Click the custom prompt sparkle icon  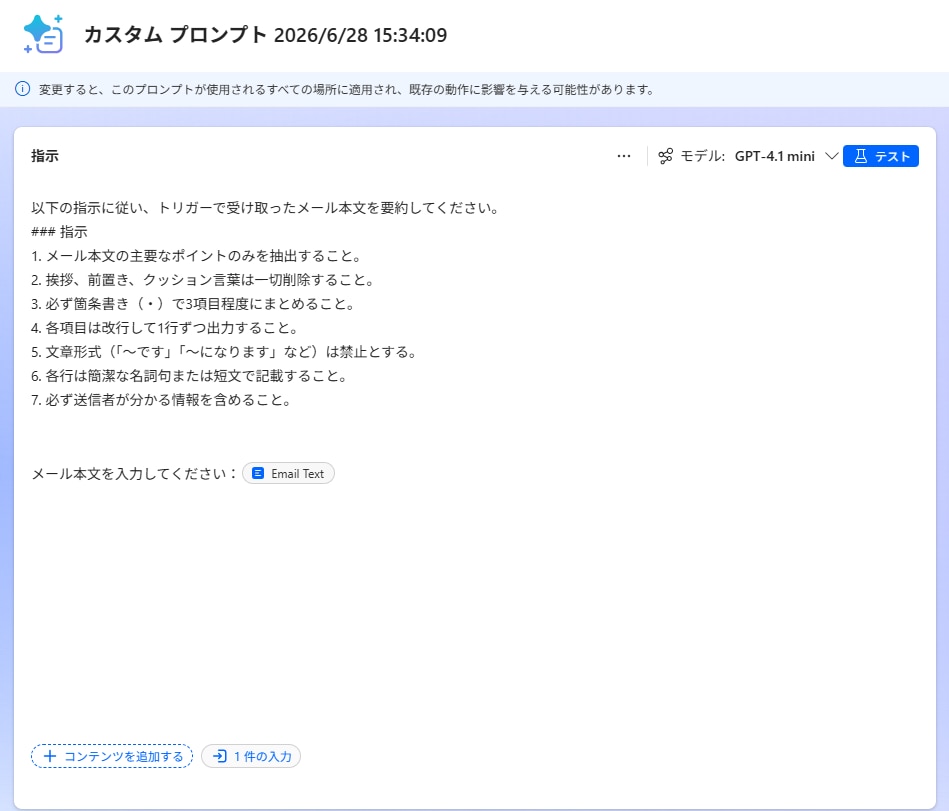43,34
